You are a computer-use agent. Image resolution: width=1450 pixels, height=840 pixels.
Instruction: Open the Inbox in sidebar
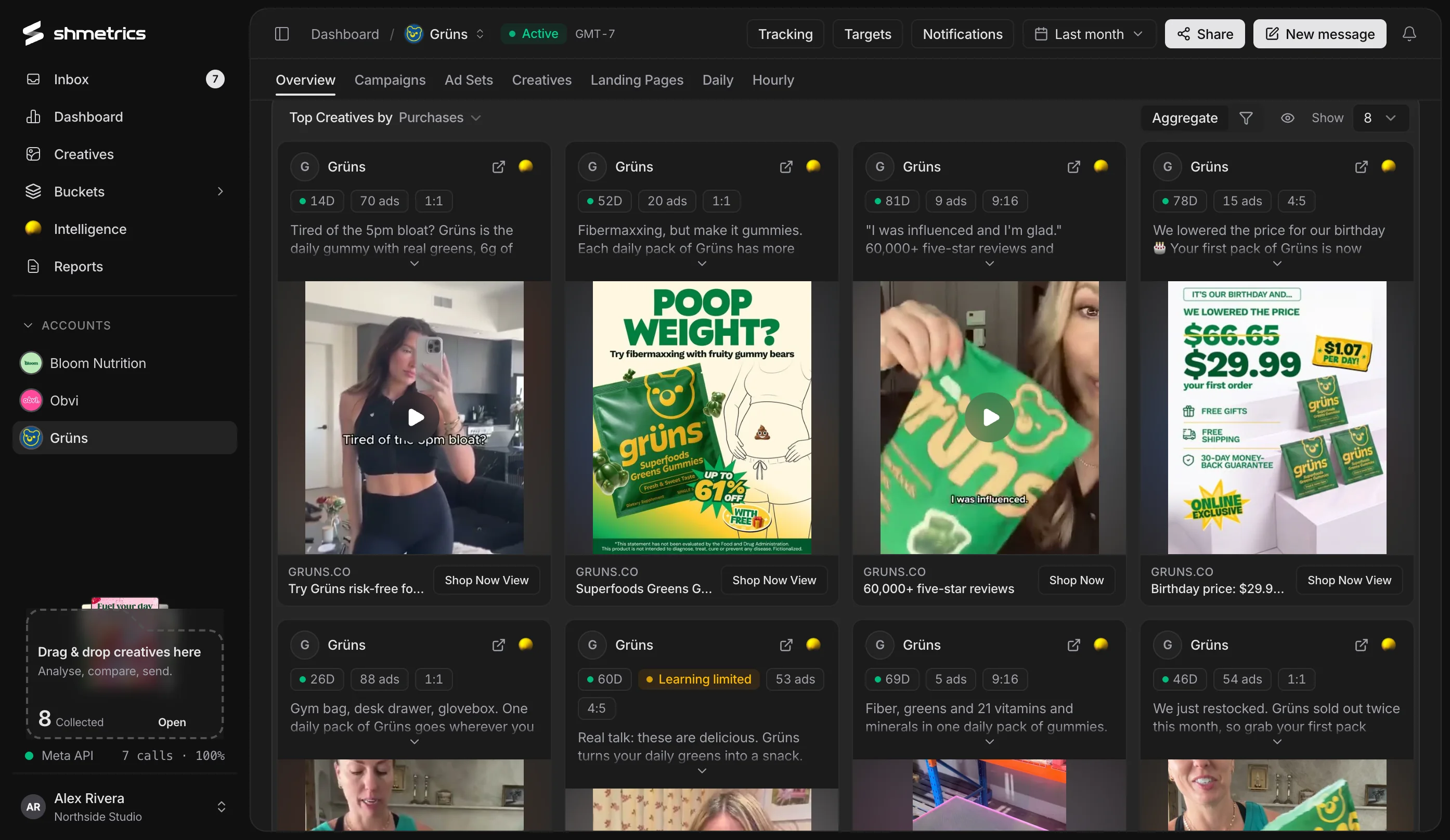coord(124,79)
